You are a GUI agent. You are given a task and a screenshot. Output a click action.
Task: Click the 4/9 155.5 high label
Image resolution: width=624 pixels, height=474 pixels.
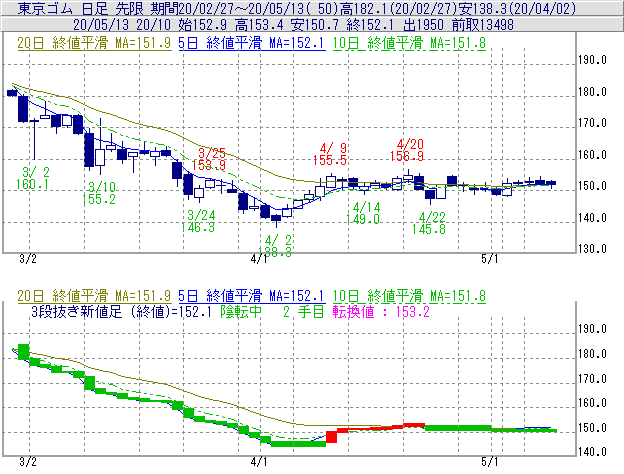coord(330,154)
